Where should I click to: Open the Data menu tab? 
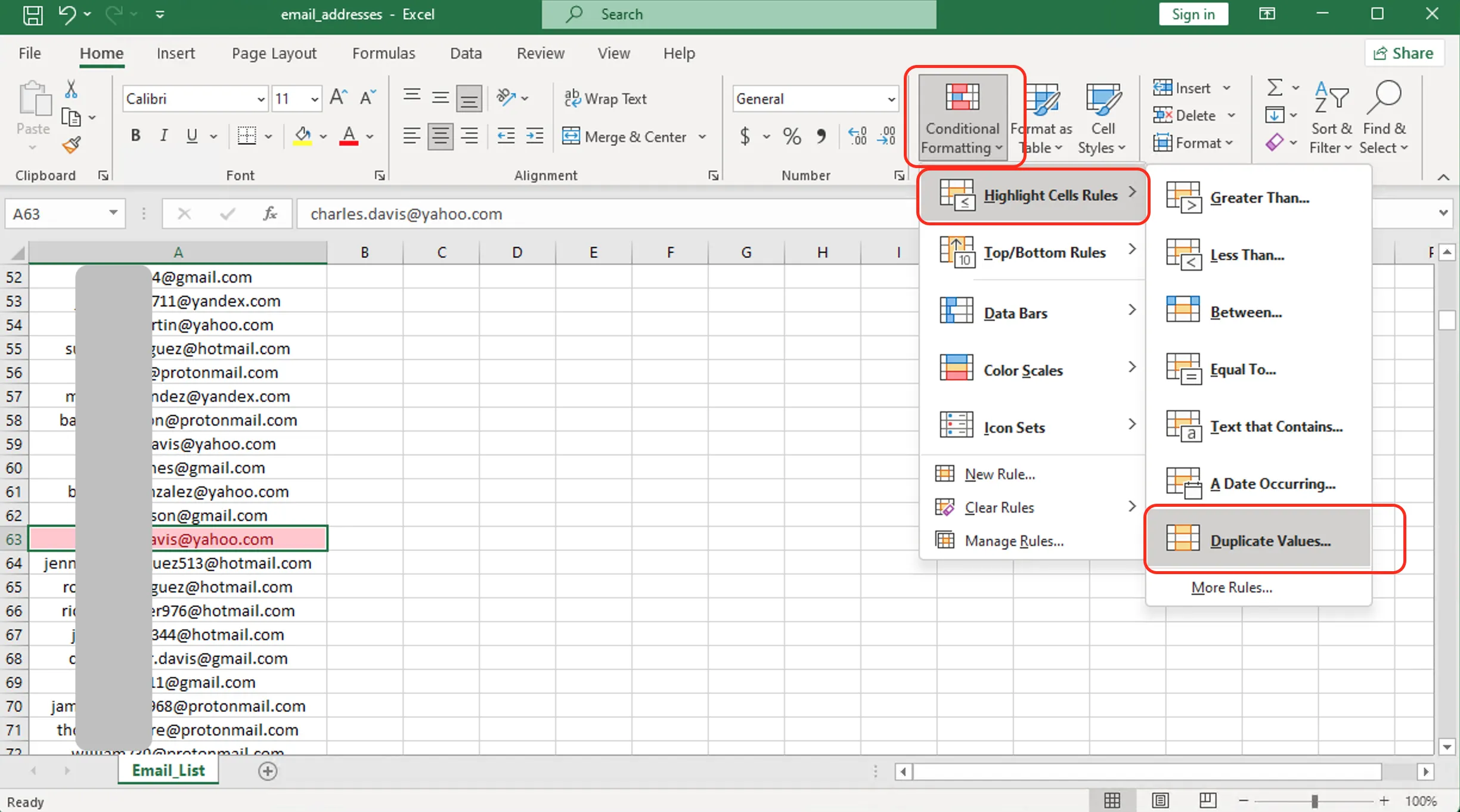(x=466, y=53)
